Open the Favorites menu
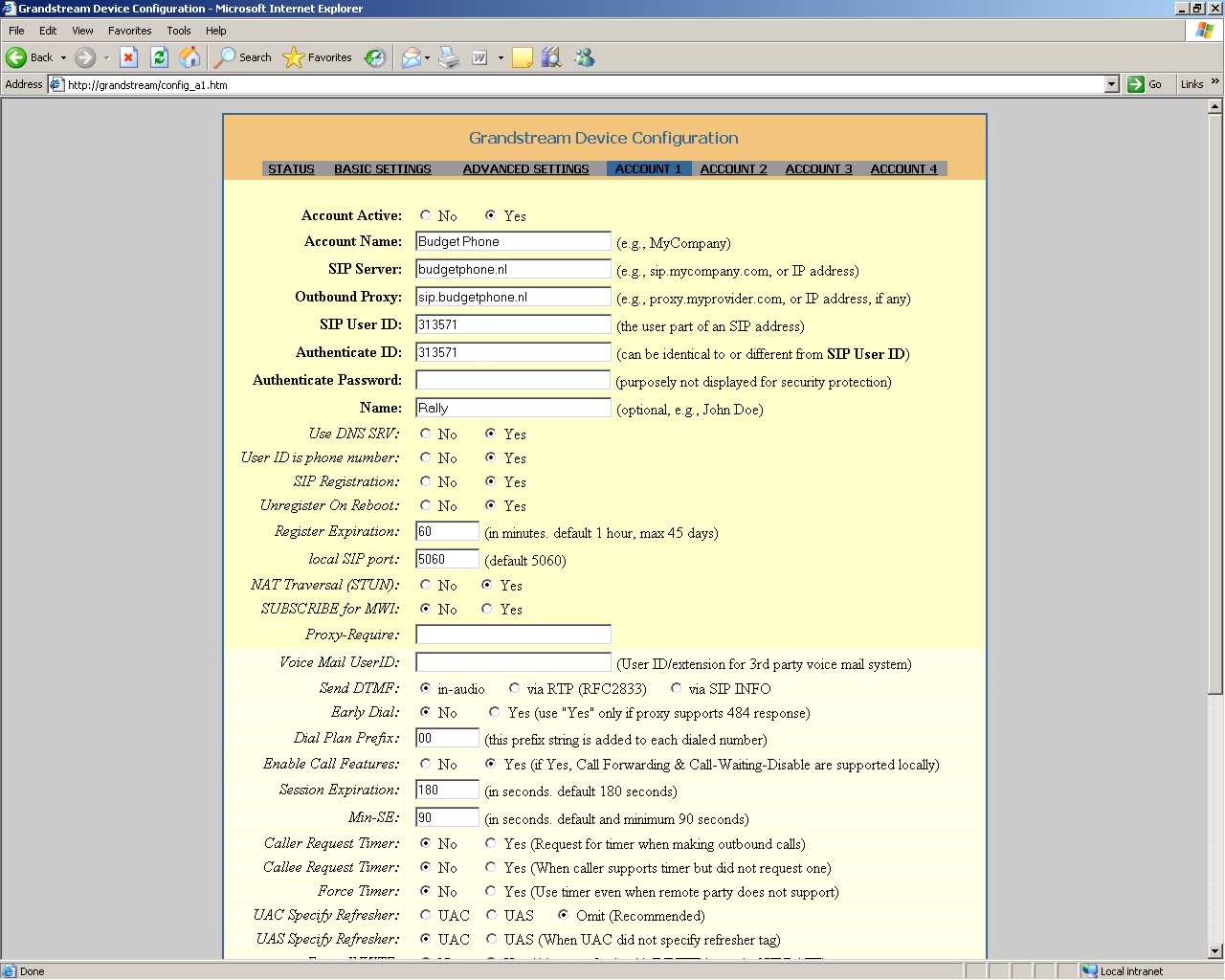 pyautogui.click(x=130, y=31)
